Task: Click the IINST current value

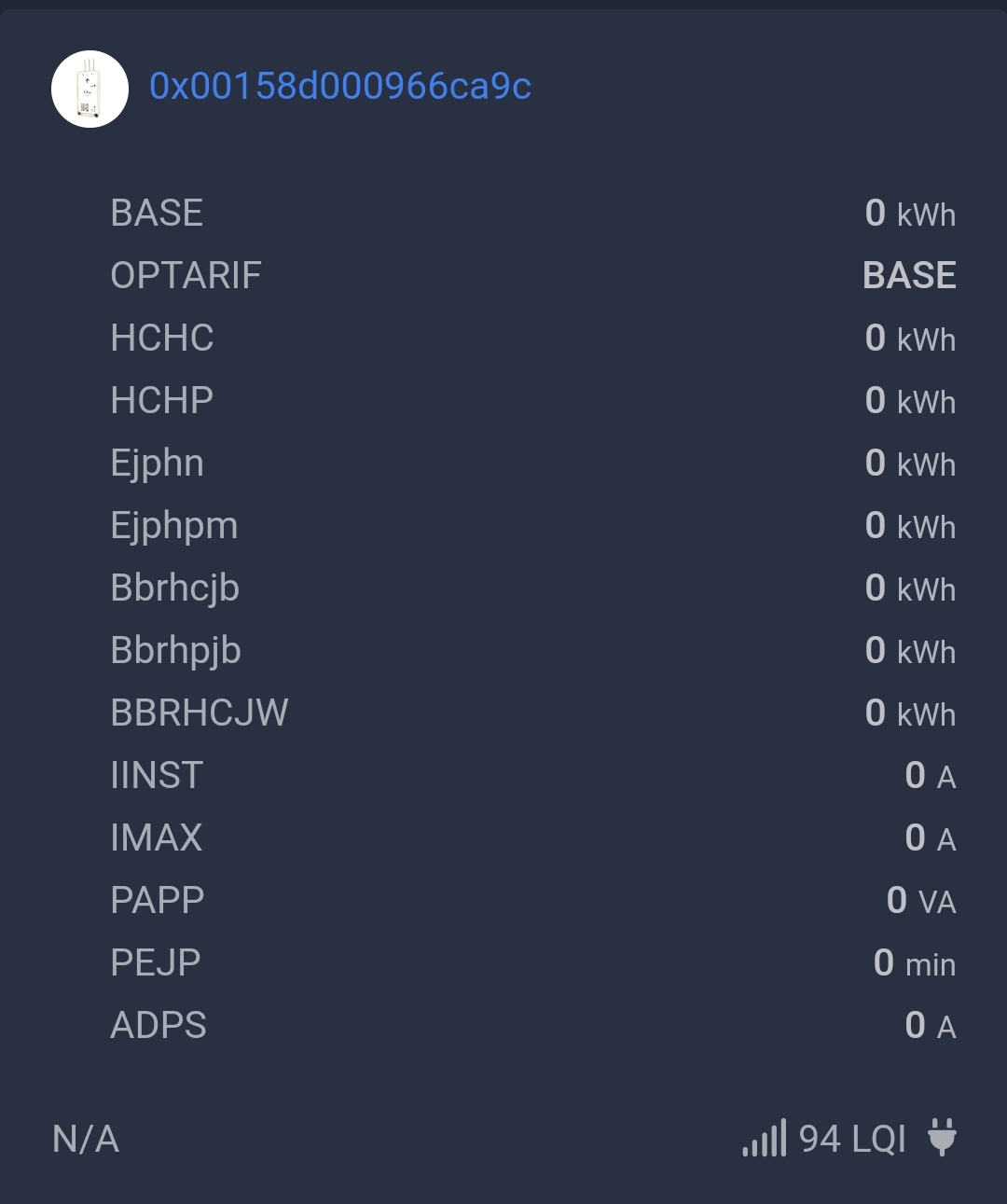Action: (x=931, y=775)
